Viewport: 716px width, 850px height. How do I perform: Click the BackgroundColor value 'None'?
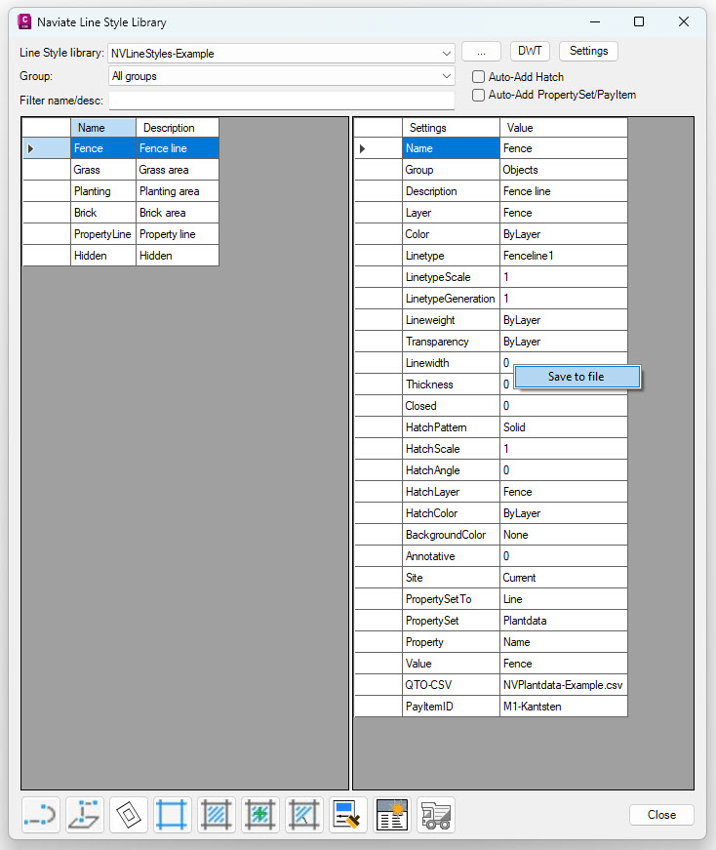coord(564,535)
